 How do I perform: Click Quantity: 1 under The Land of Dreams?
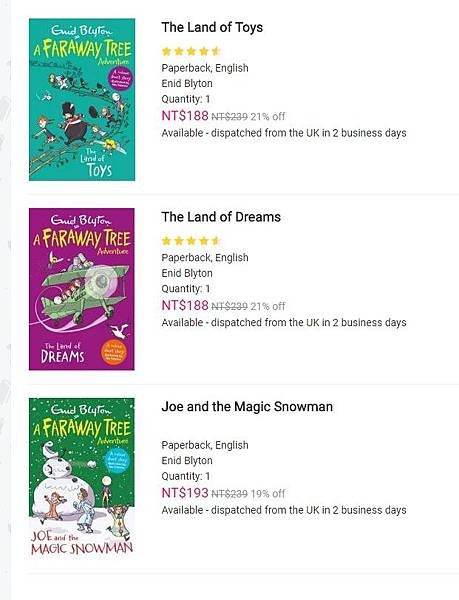186,289
